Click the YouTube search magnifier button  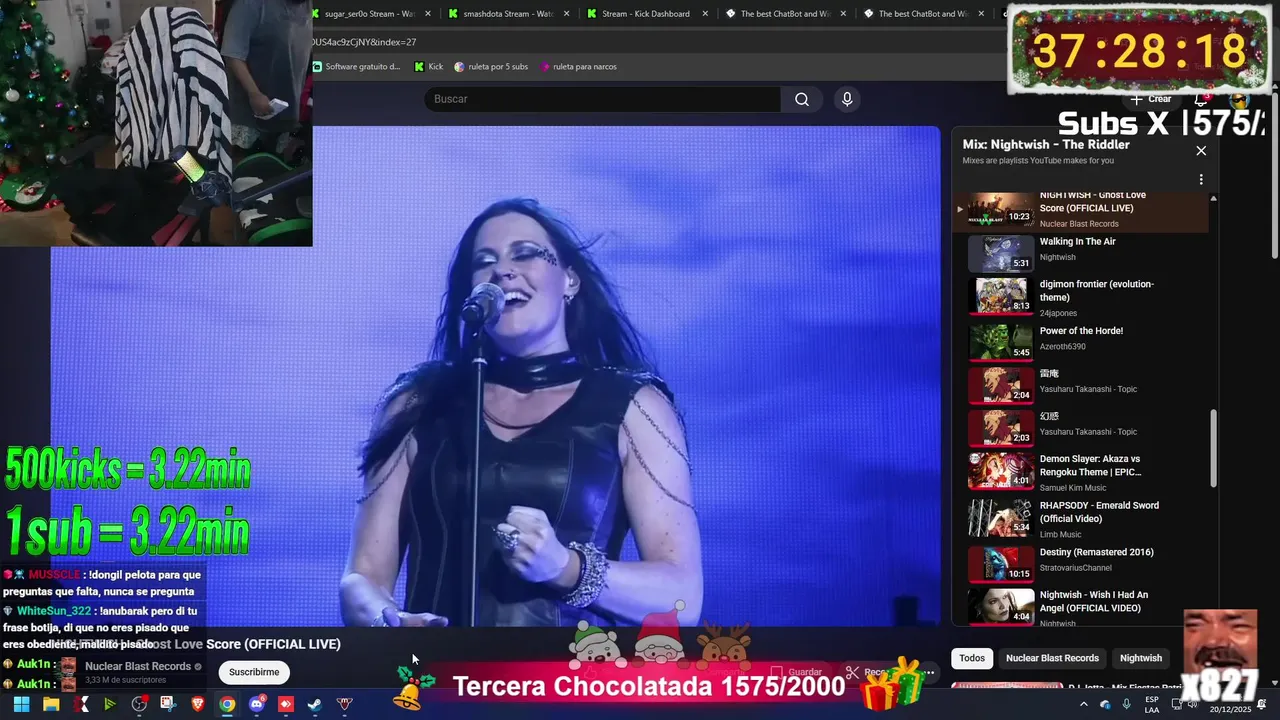point(802,99)
